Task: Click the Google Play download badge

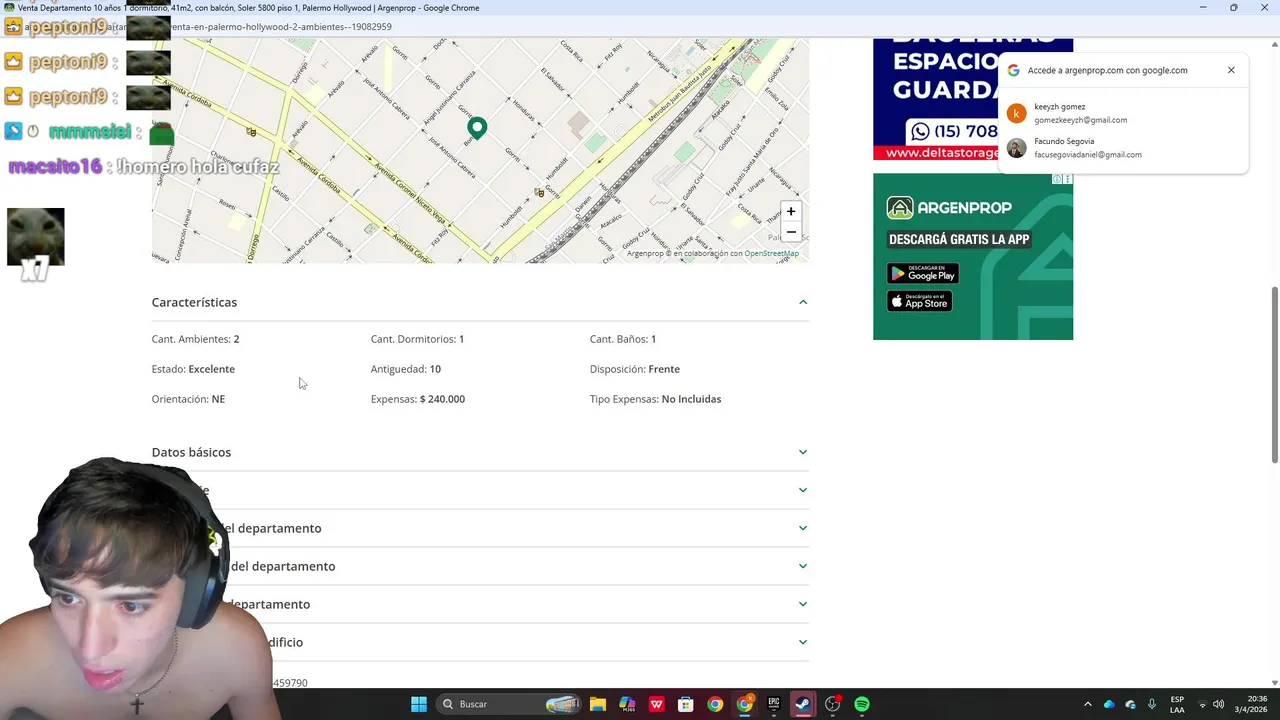Action: tap(923, 273)
